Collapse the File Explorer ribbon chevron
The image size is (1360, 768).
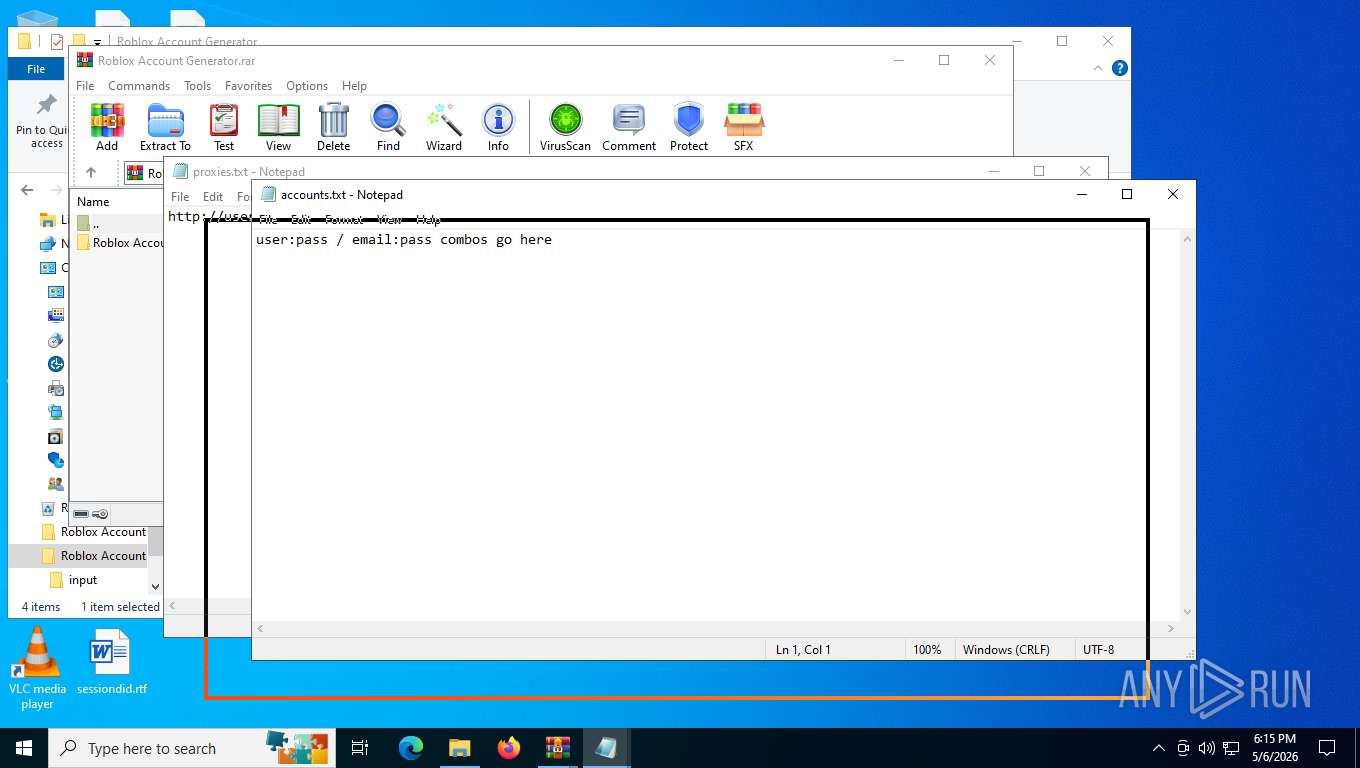1099,68
